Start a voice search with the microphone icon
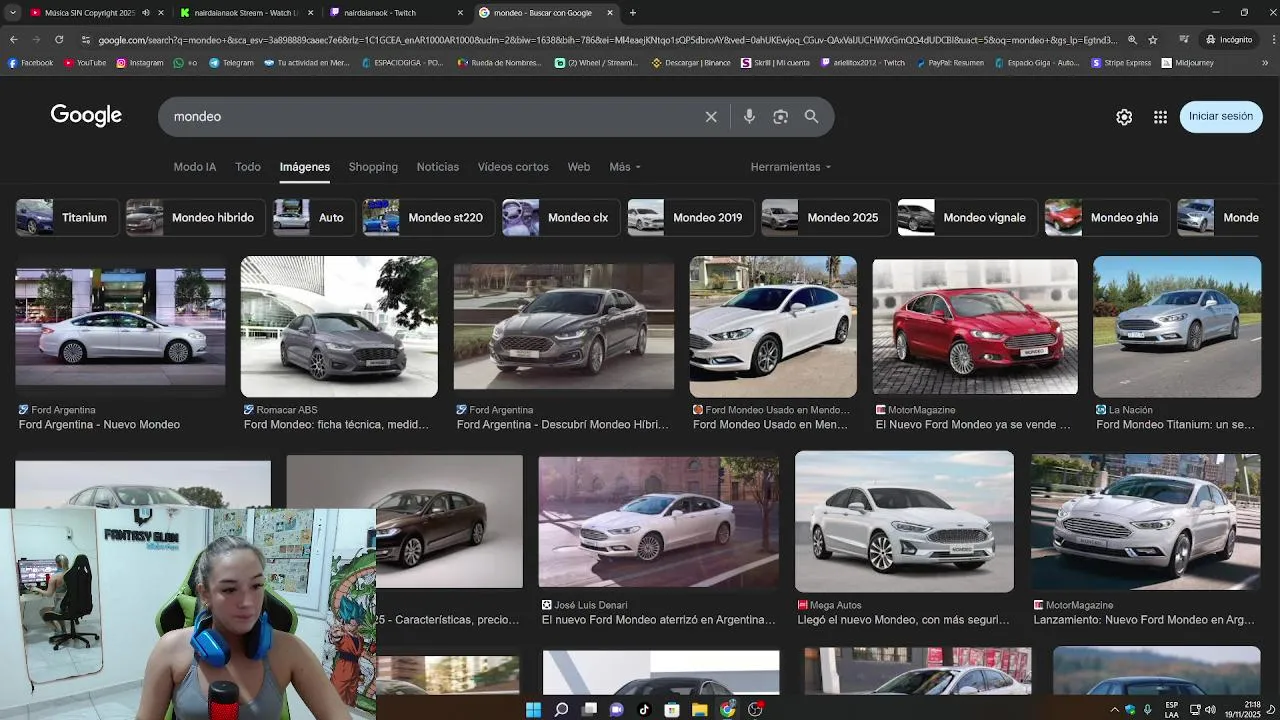The width and height of the screenshot is (1280, 720). [x=749, y=117]
